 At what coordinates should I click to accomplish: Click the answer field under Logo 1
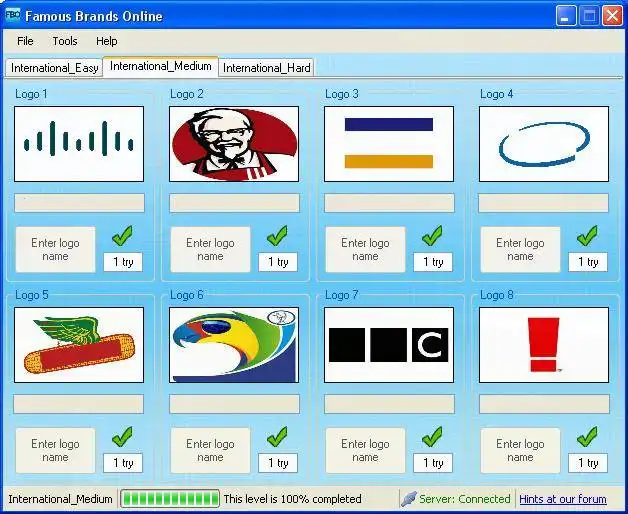79,203
